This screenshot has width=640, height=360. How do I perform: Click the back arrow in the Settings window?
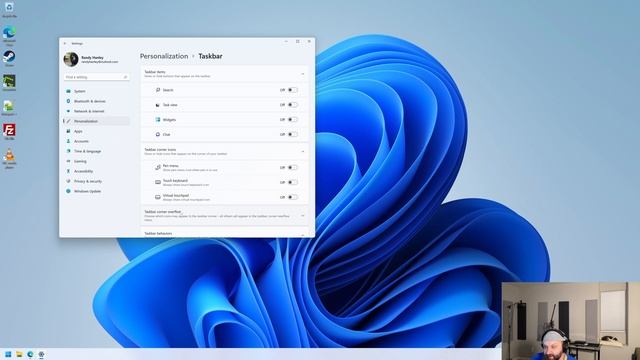pos(65,43)
